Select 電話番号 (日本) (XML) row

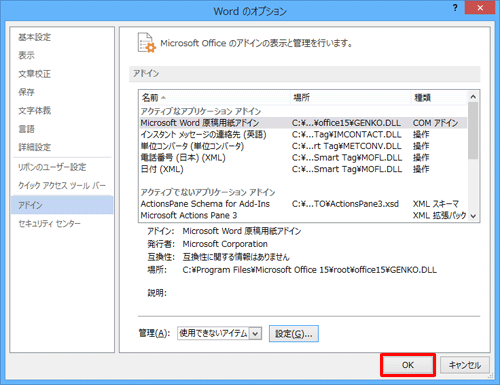click(x=303, y=158)
